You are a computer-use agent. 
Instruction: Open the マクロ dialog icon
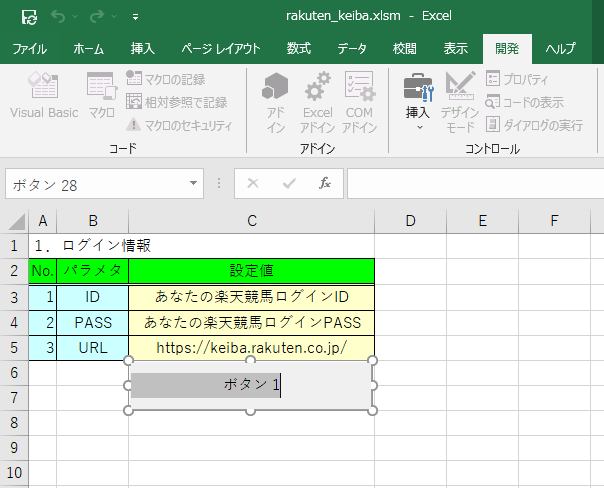pos(102,96)
